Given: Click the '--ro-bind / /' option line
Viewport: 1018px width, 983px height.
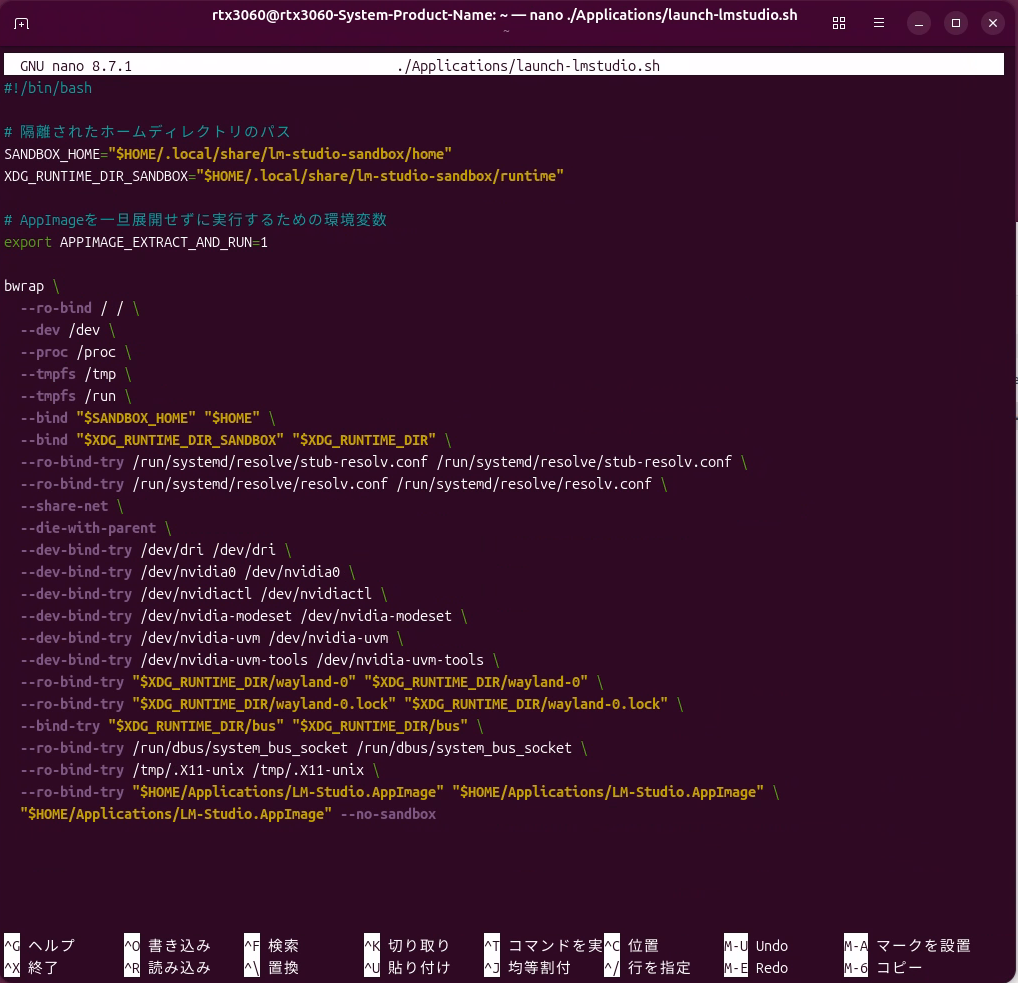Looking at the screenshot, I should click(80, 308).
